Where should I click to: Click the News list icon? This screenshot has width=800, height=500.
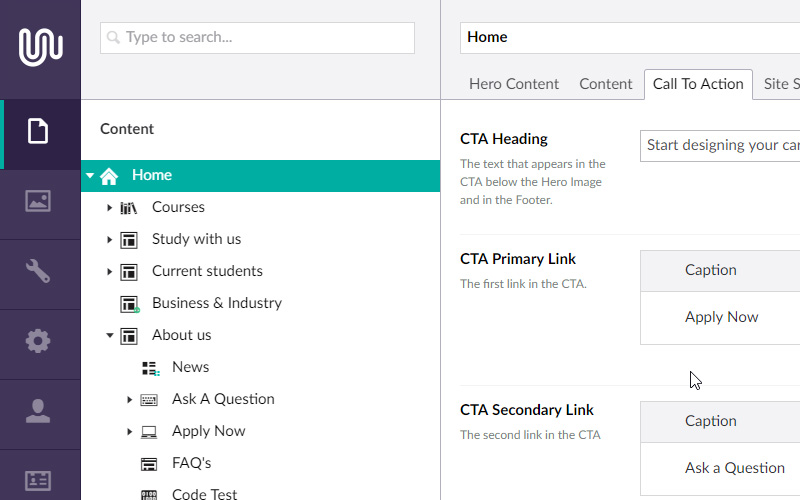click(150, 368)
